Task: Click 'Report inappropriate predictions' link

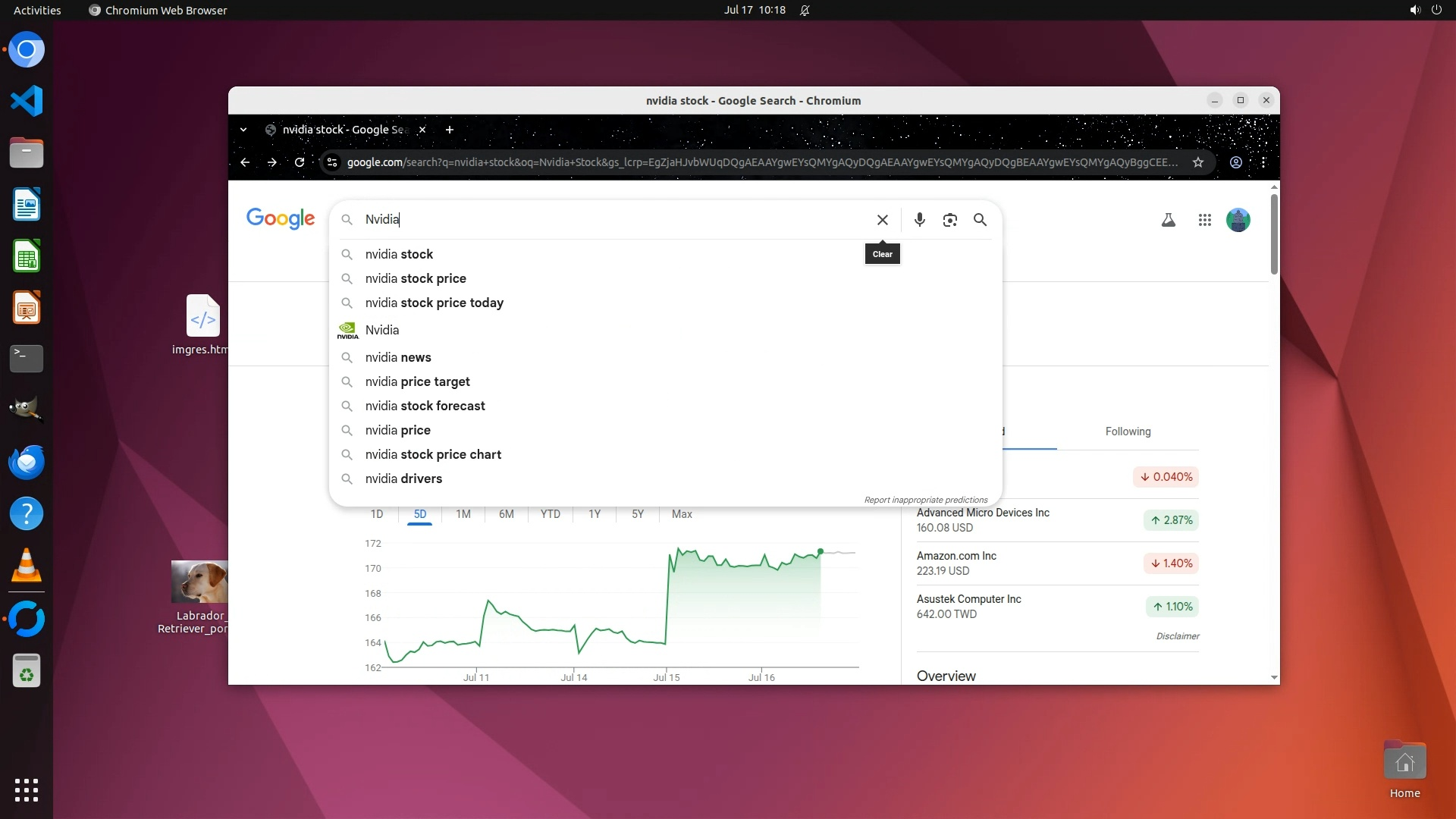Action: (925, 500)
